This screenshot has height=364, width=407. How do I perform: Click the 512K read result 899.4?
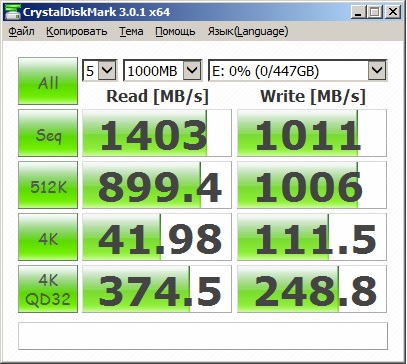[157, 185]
